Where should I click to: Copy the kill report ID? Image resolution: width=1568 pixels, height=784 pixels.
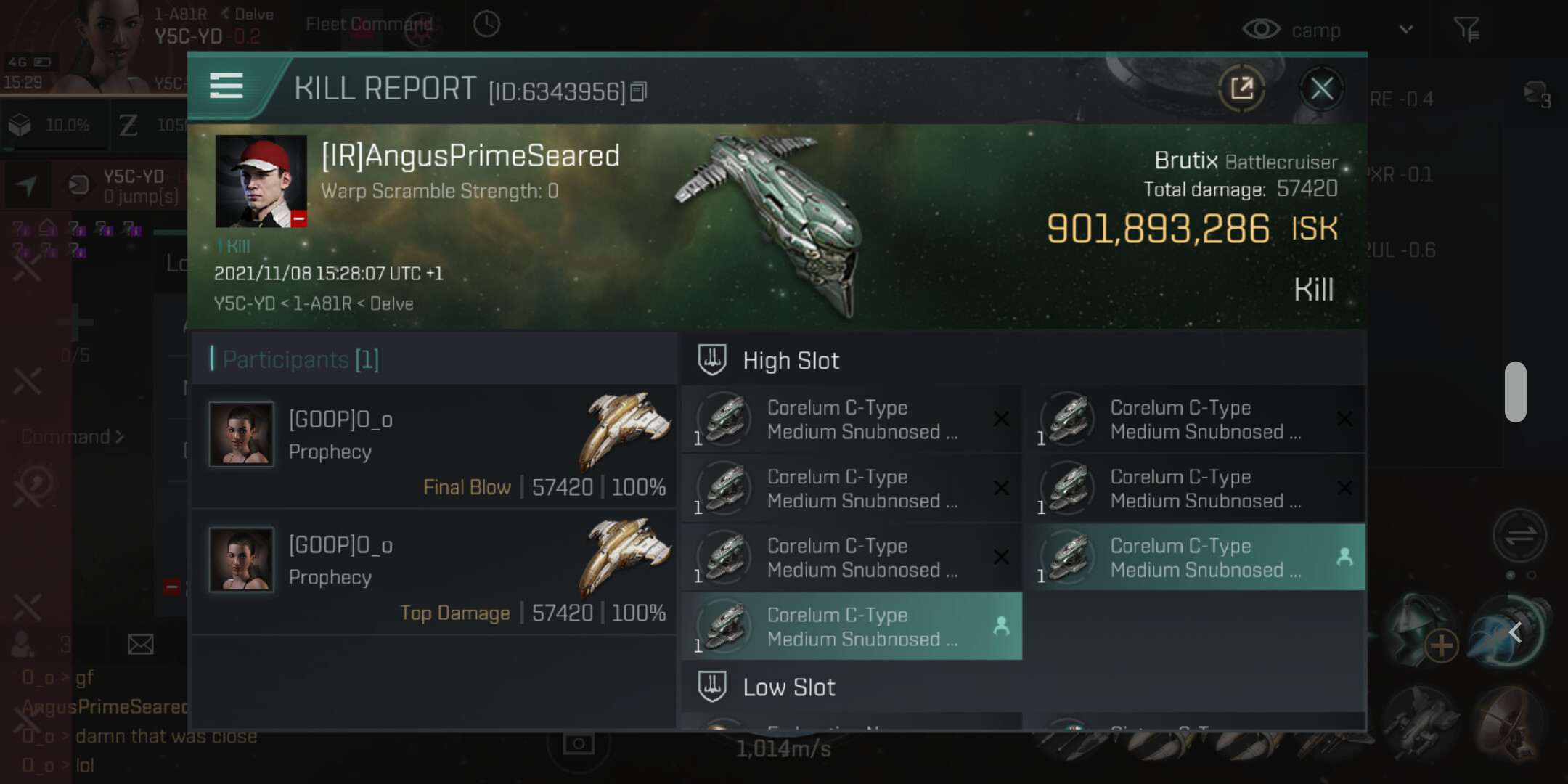click(638, 91)
